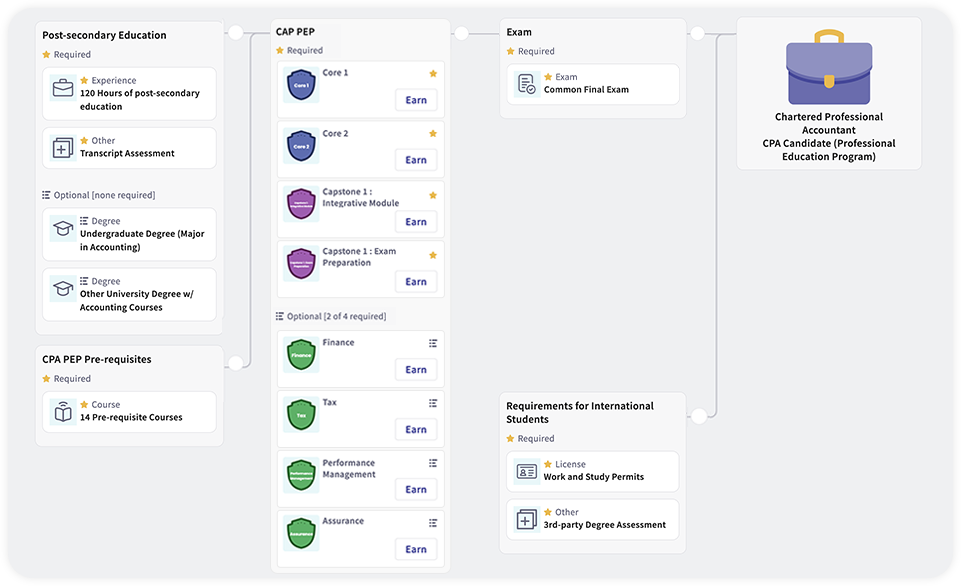Click the Core 2 blue shield badge
This screenshot has width=961, height=586.
pos(301,146)
